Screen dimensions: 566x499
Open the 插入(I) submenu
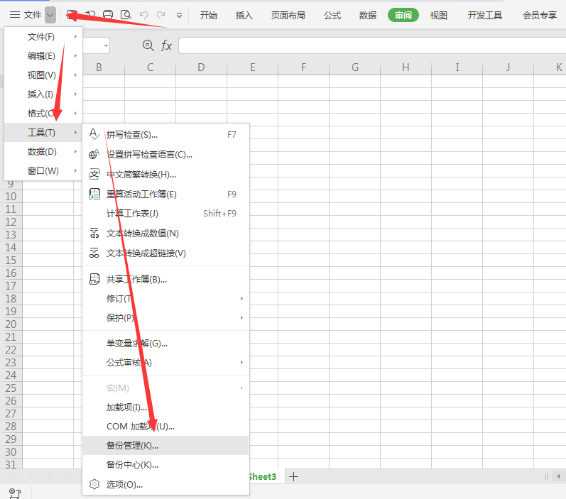coord(43,94)
